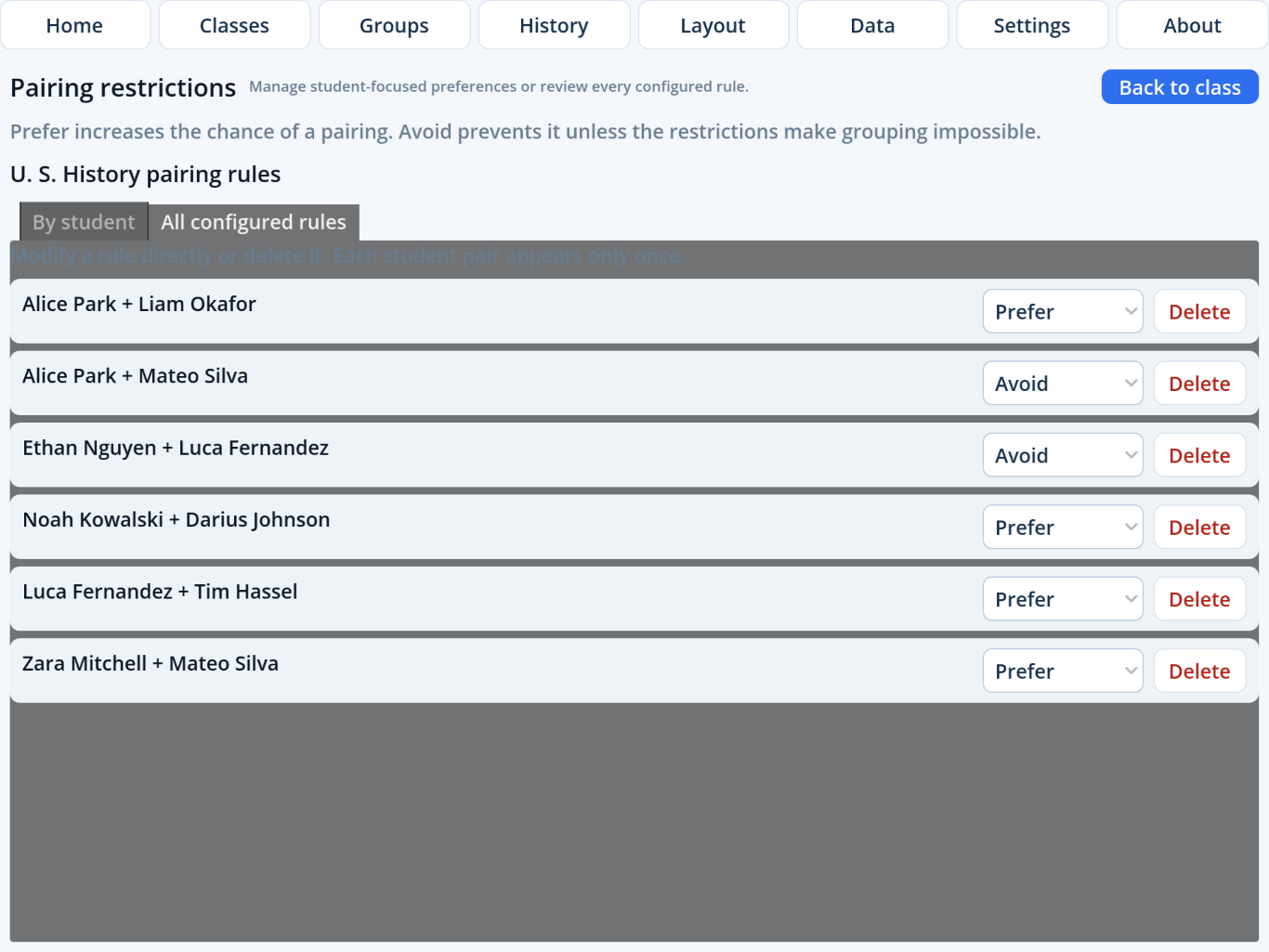
Task: Delete the Alice Park + Mateo Silva rule
Action: pyautogui.click(x=1199, y=383)
